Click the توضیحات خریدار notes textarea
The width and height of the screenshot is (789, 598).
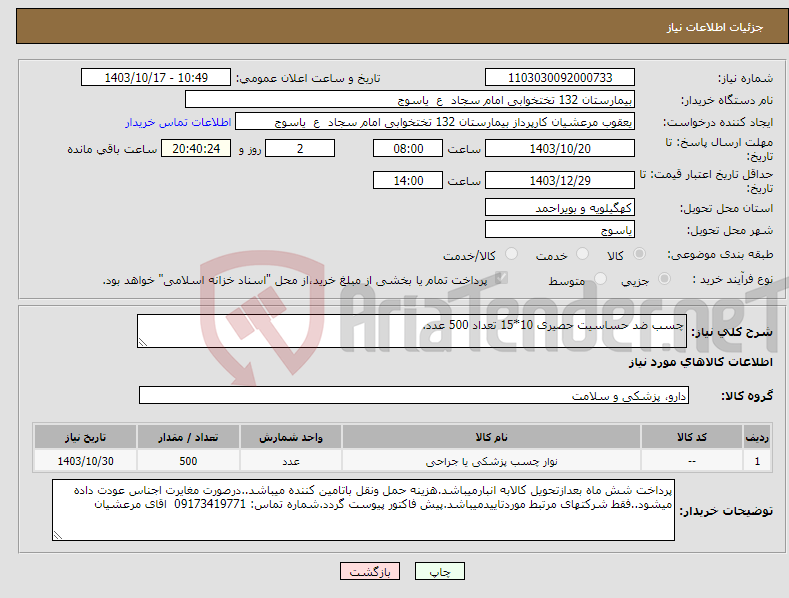click(363, 510)
